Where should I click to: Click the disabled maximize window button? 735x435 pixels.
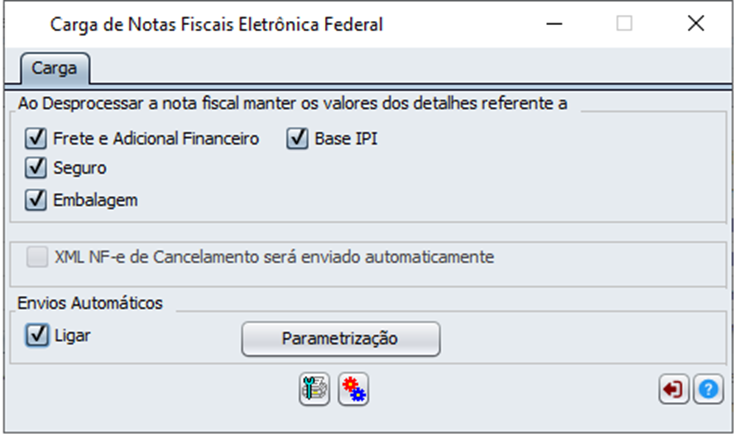tap(624, 23)
